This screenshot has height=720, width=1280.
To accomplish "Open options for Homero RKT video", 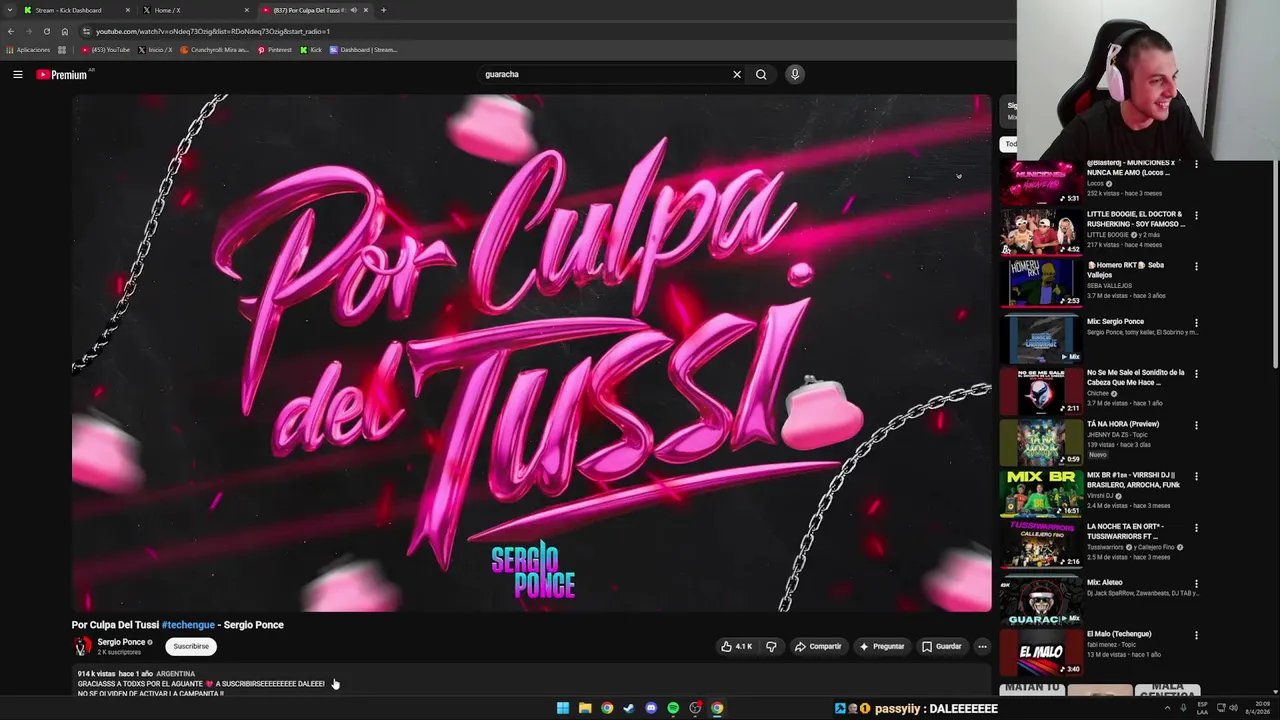I will click(1196, 267).
